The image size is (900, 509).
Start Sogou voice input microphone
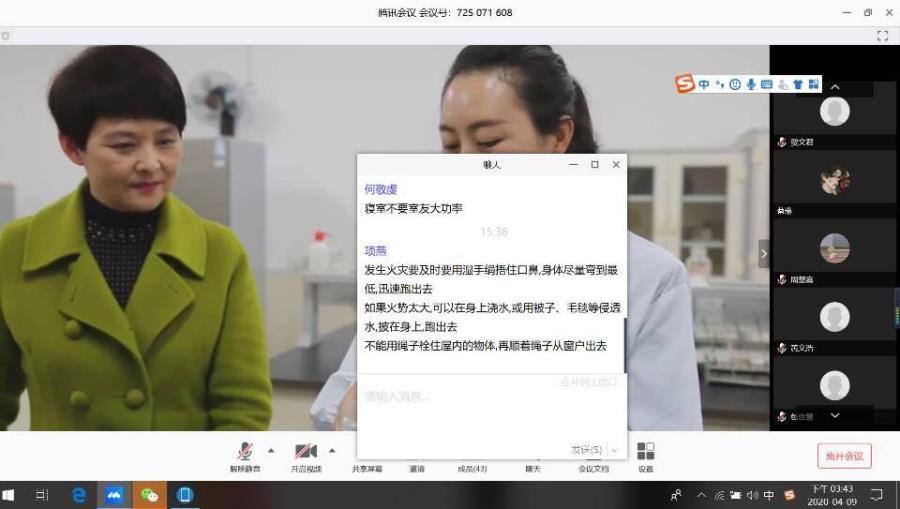point(751,84)
